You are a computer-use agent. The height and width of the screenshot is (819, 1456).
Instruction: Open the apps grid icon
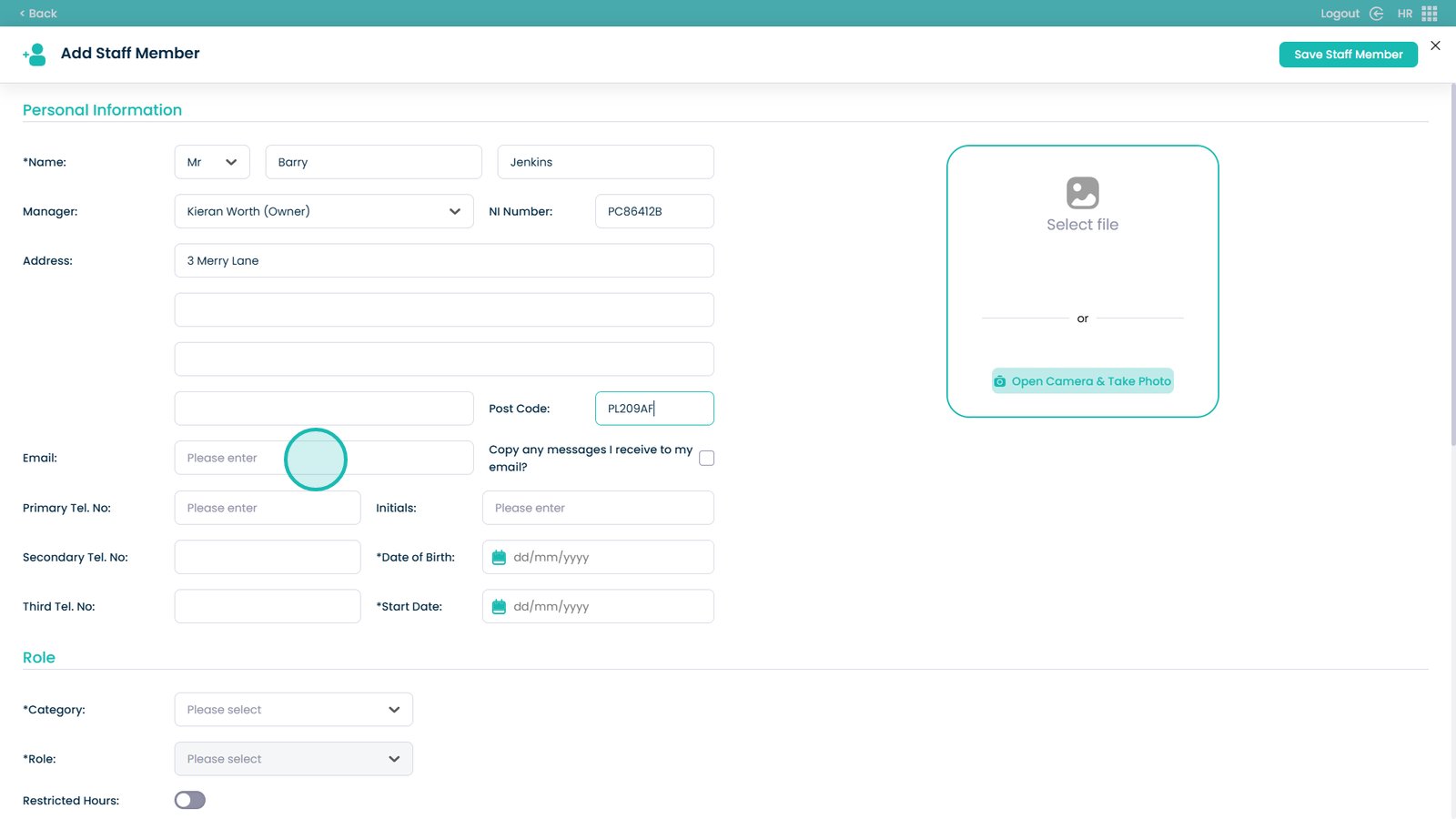click(1430, 14)
